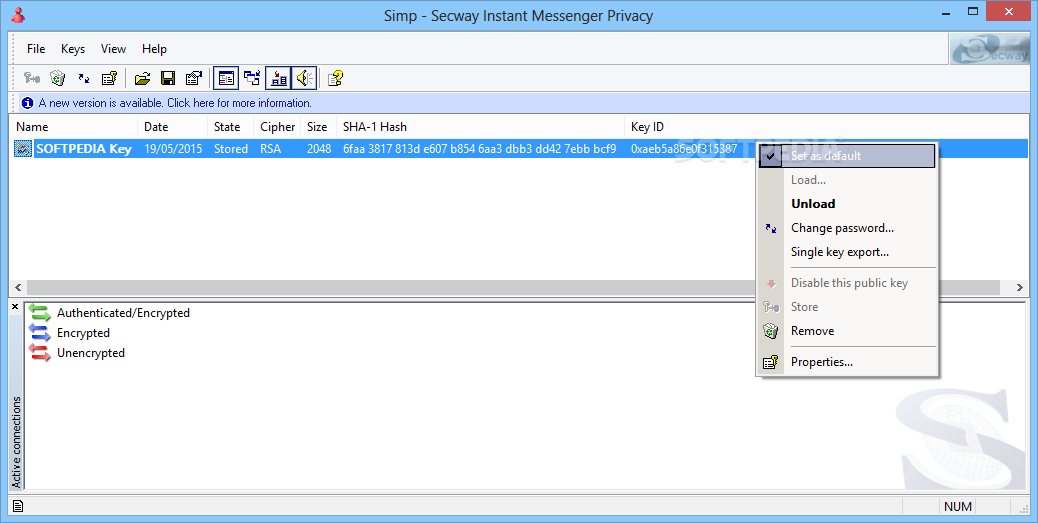Image resolution: width=1038 pixels, height=523 pixels.
Task: Choose Disable this public key menu entry
Action: pyautogui.click(x=847, y=283)
